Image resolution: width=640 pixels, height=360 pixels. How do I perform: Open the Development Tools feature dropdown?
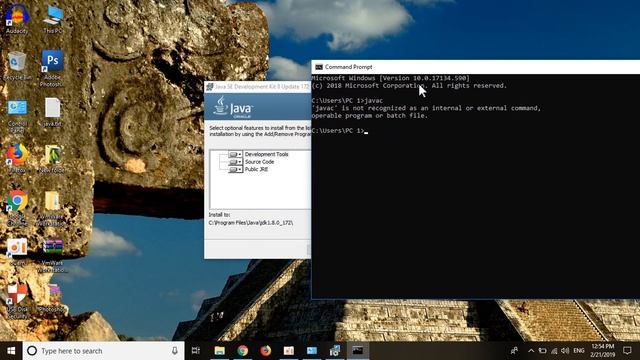(236, 154)
